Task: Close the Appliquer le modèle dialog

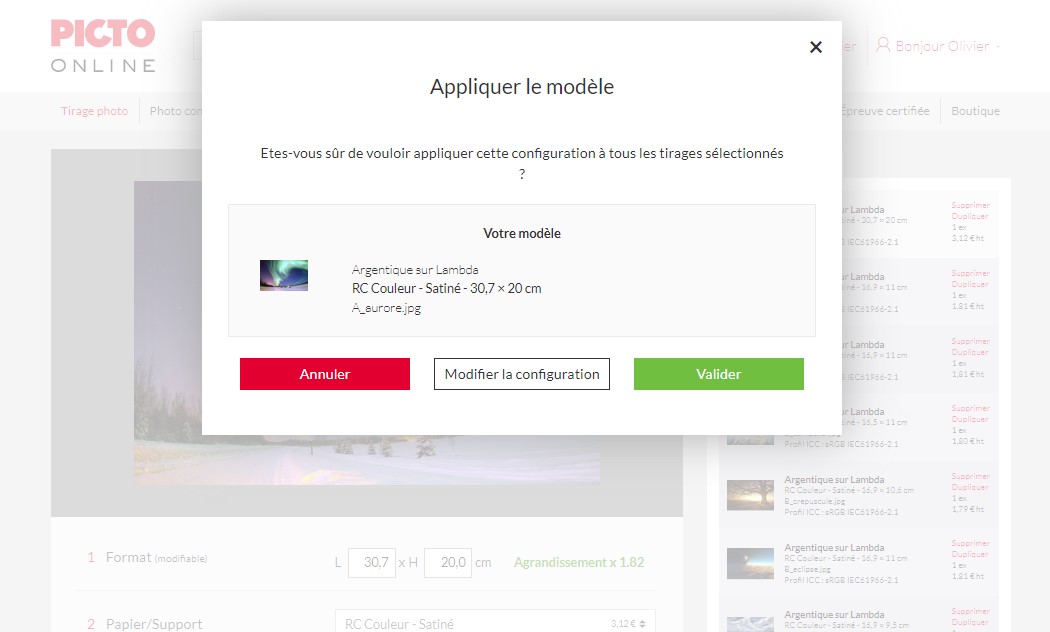Action: click(815, 46)
